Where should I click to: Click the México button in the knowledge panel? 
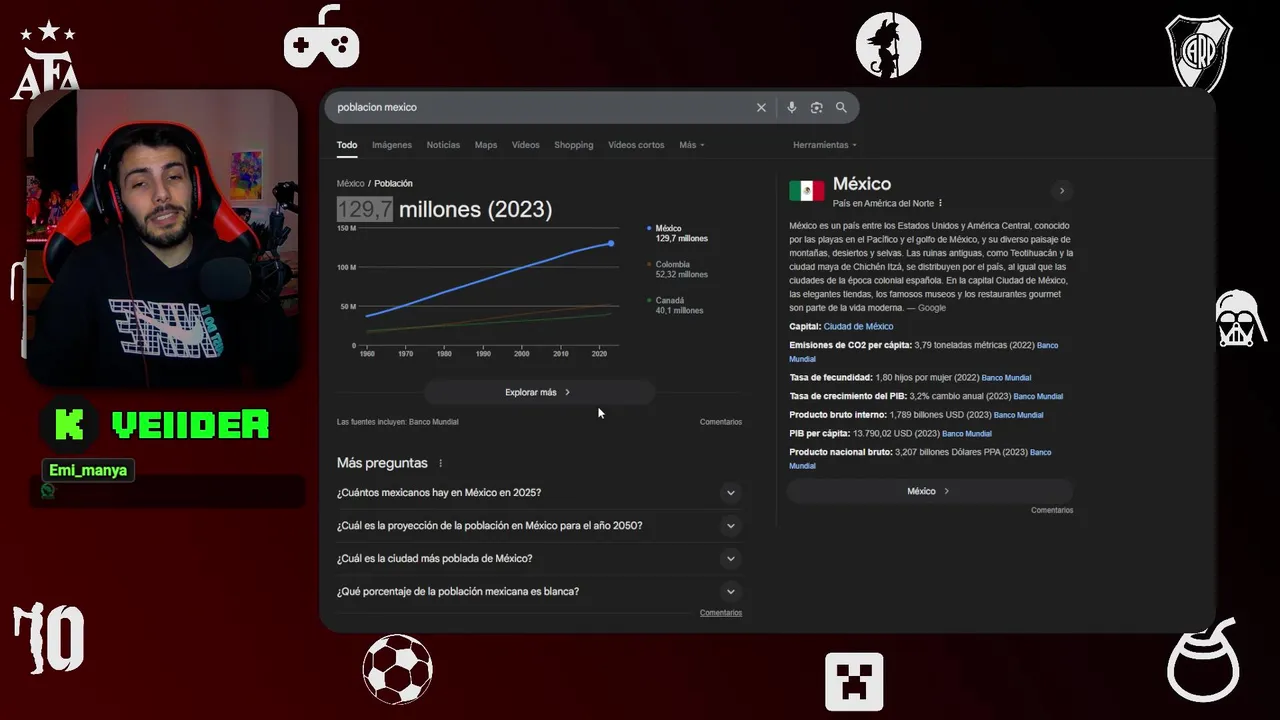(x=929, y=491)
